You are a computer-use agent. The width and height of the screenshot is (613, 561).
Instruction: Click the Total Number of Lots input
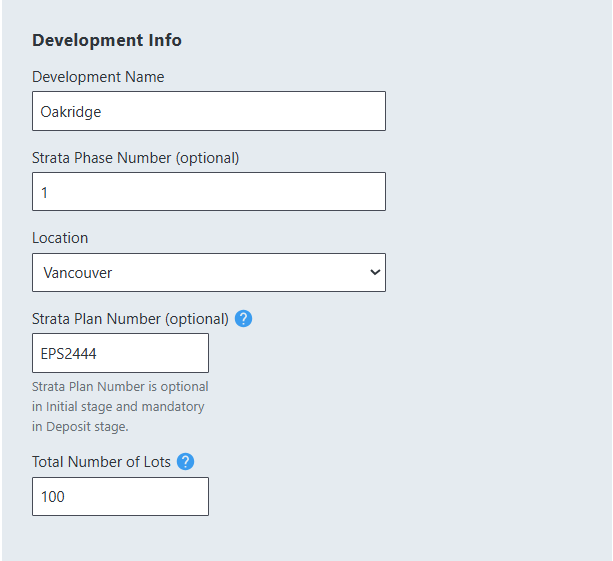(x=120, y=496)
